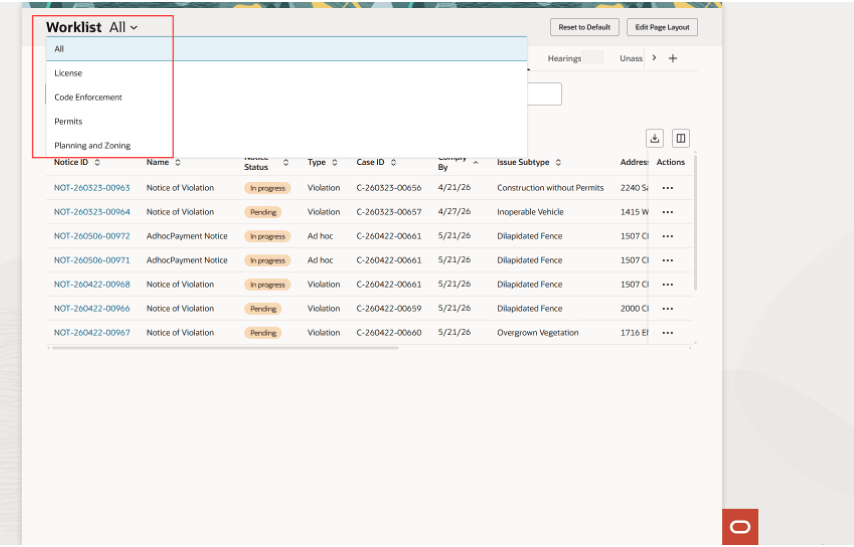Viewport: 854px width, 547px height.
Task: Open actions menu for NOT-260323-00963
Action: 668,188
